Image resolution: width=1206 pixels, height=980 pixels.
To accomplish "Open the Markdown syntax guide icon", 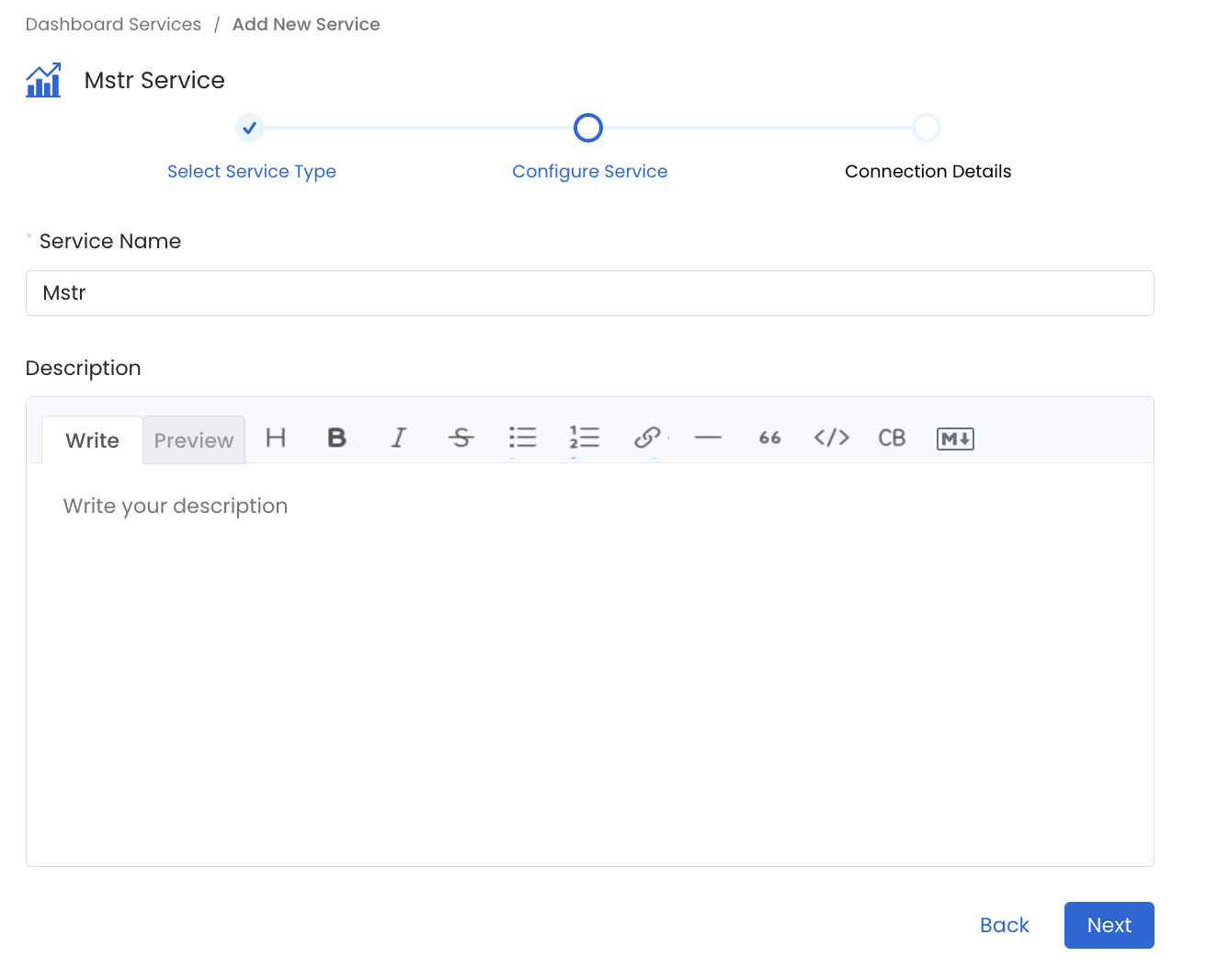I will pos(954,439).
